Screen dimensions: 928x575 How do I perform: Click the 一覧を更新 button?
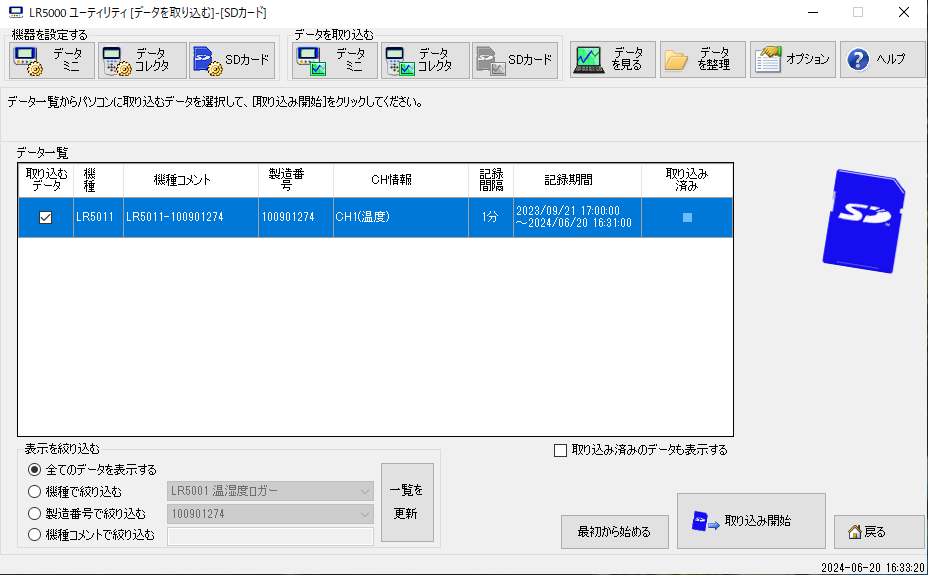(x=407, y=503)
